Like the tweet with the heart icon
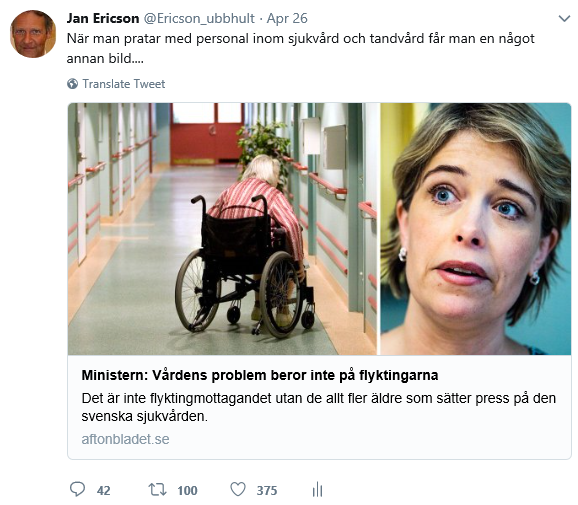Image resolution: width=578 pixels, height=505 pixels. pos(238,490)
